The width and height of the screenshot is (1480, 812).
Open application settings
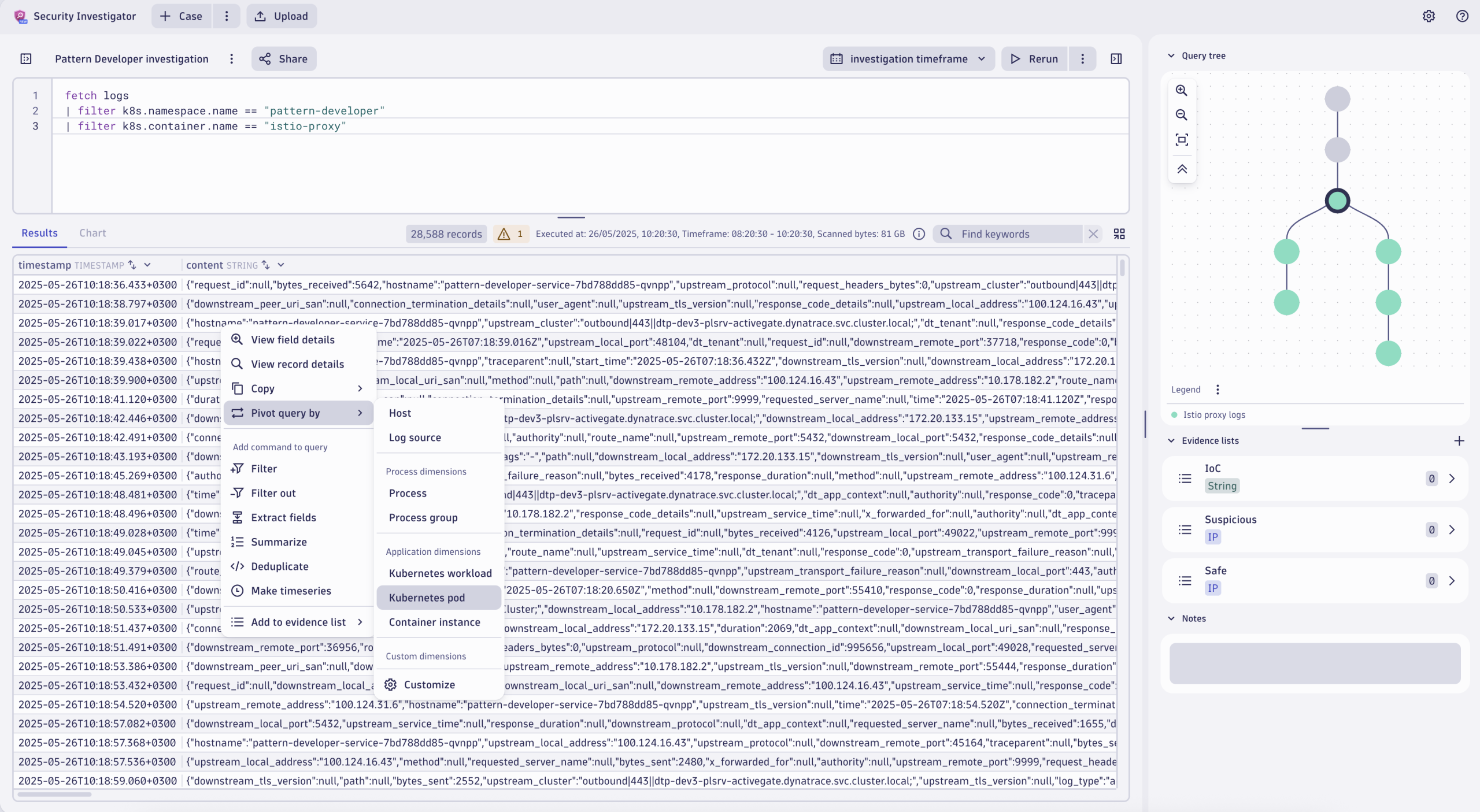[x=1429, y=16]
